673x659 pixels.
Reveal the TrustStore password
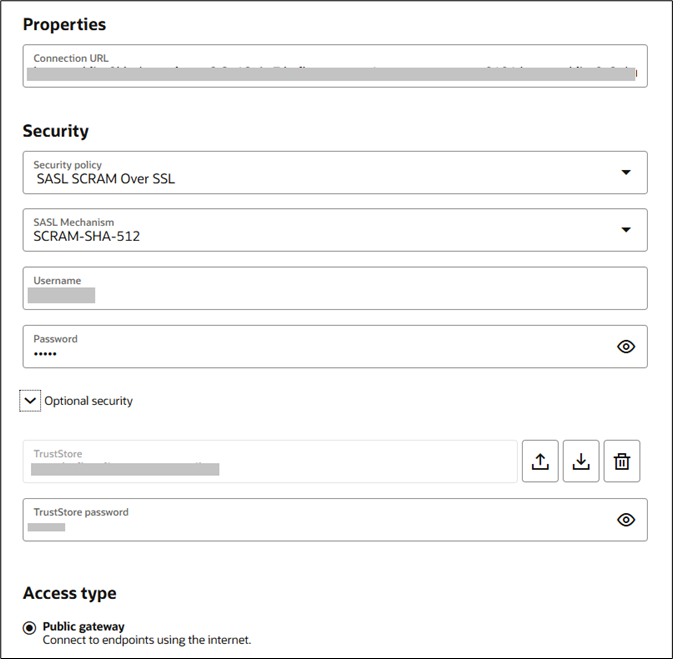[626, 519]
